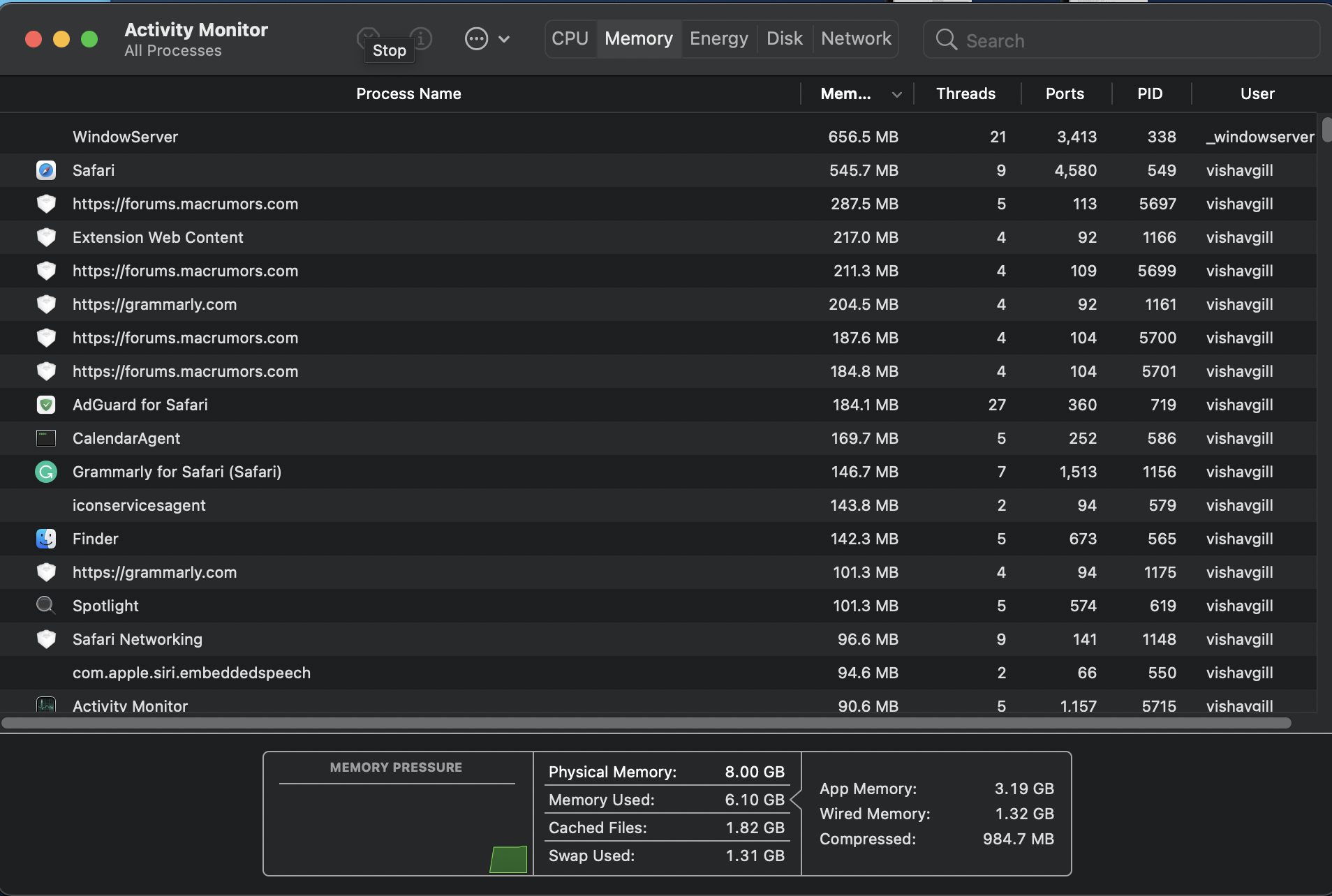Click the Inspect process info icon
The height and width of the screenshot is (896, 1332).
(421, 38)
